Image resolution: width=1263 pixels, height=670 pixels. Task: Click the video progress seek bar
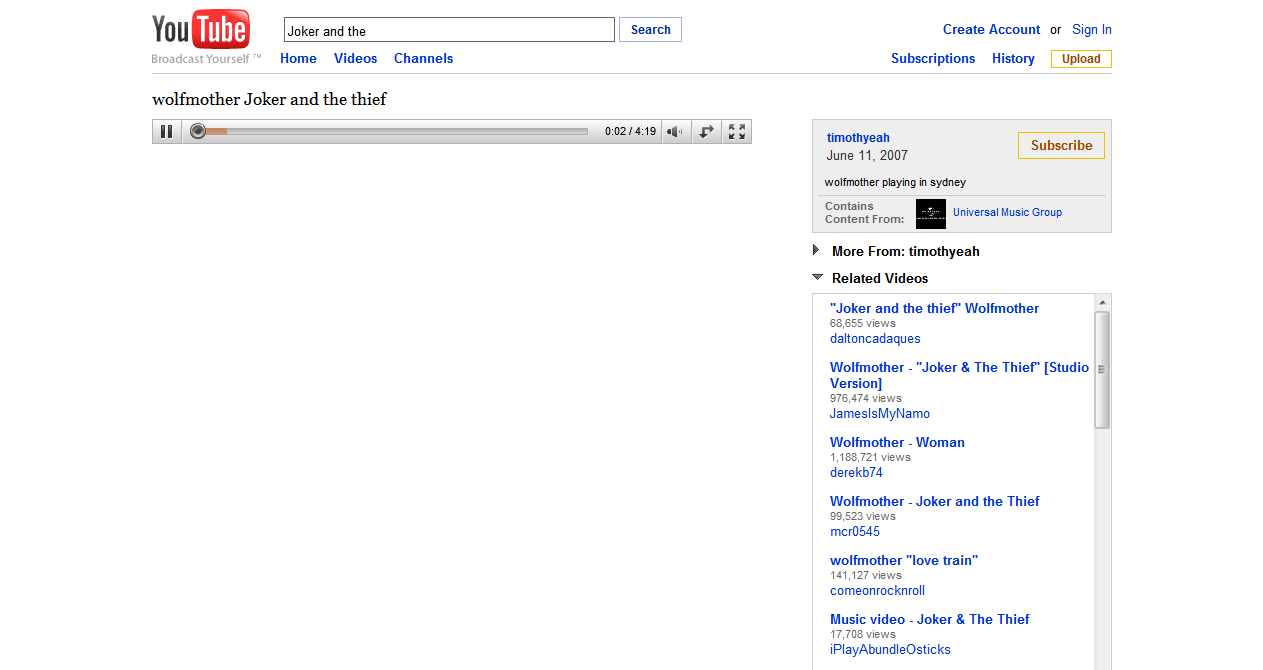(390, 131)
